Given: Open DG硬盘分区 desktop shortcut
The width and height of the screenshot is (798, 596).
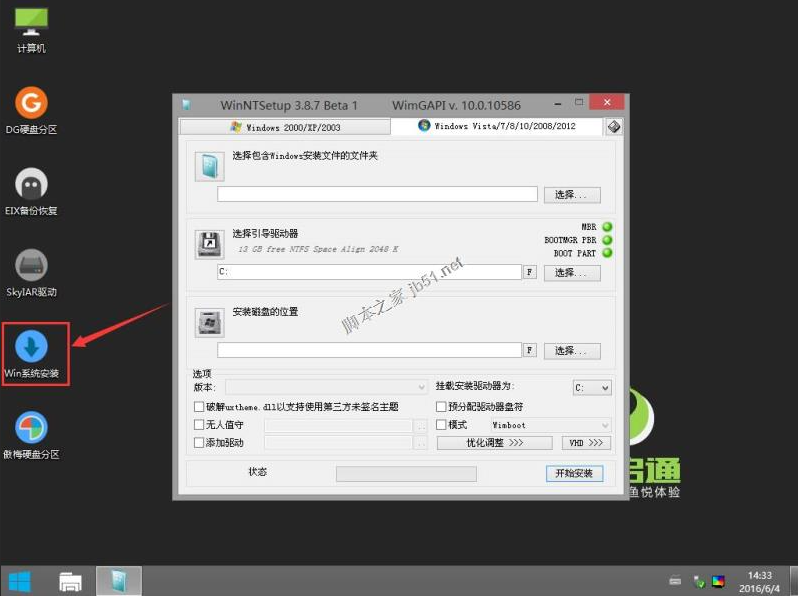Looking at the screenshot, I should (x=31, y=110).
